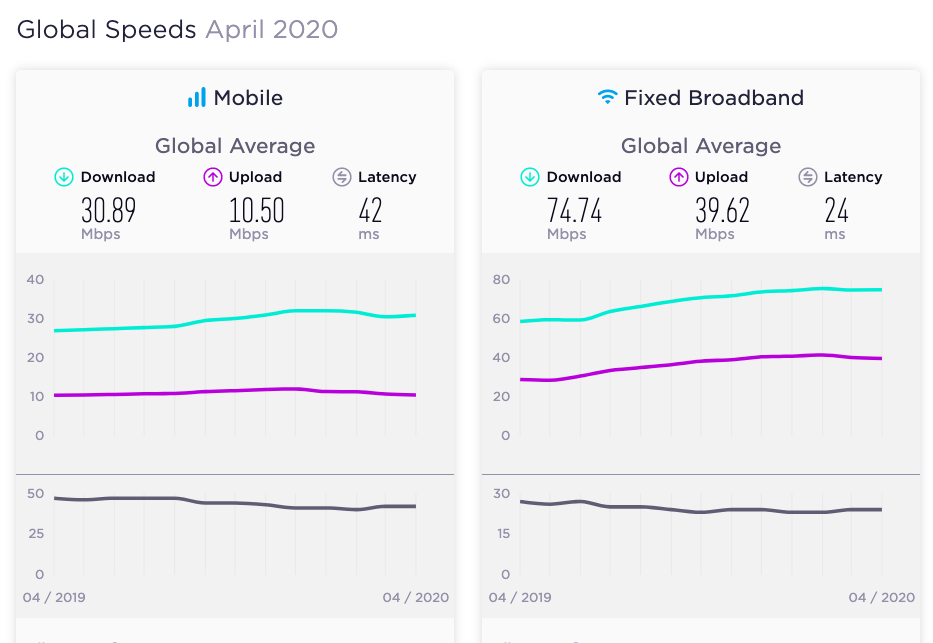Click the Global Speeds April 2020 title

[x=177, y=30]
